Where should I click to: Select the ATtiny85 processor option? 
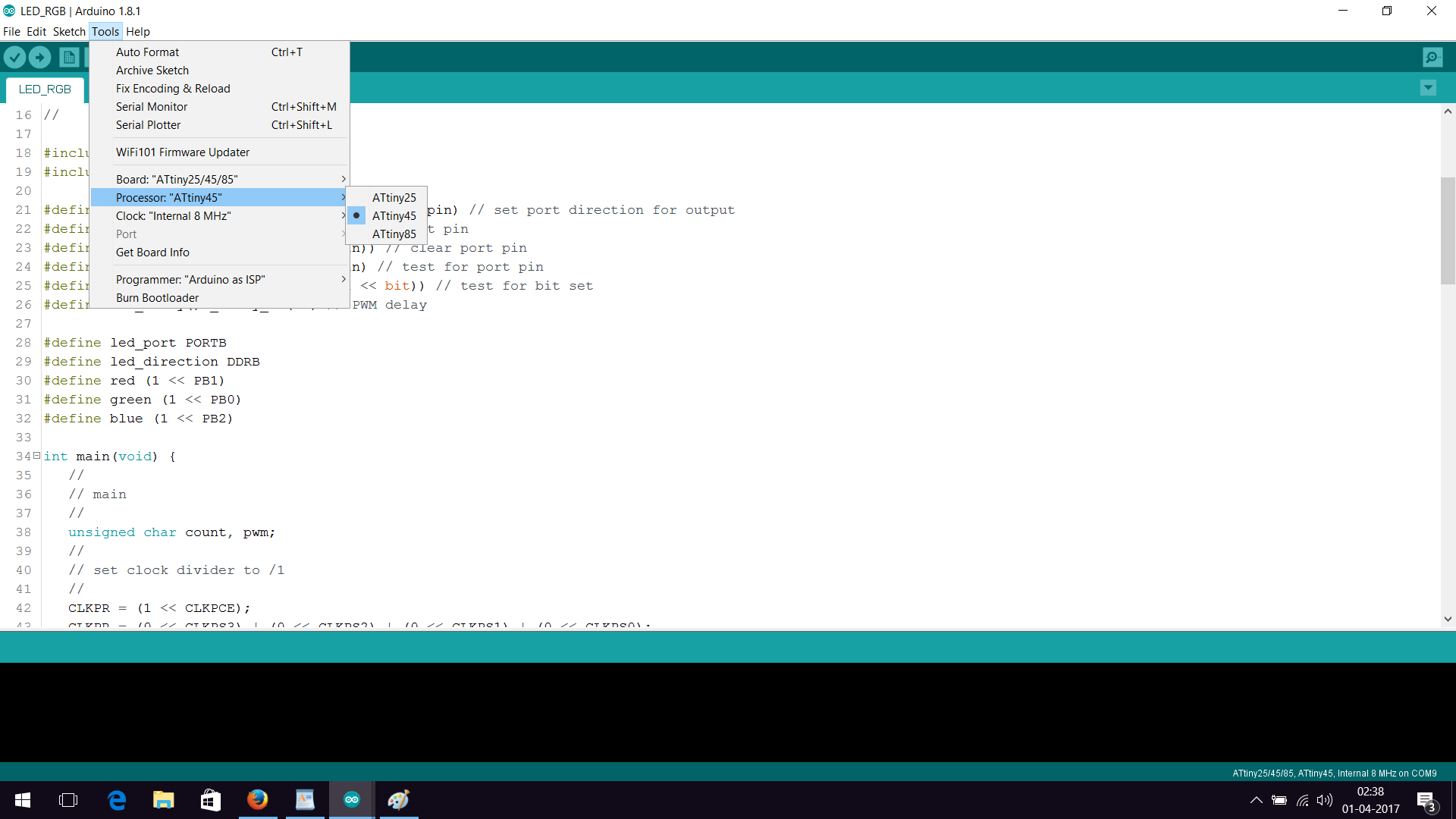(387, 234)
